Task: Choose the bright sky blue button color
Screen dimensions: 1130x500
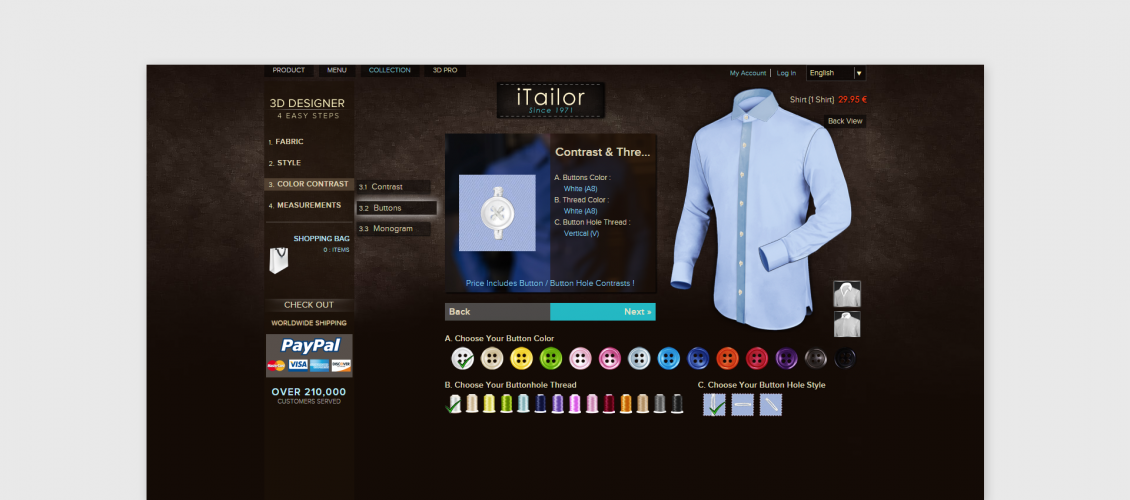Action: tap(669, 358)
